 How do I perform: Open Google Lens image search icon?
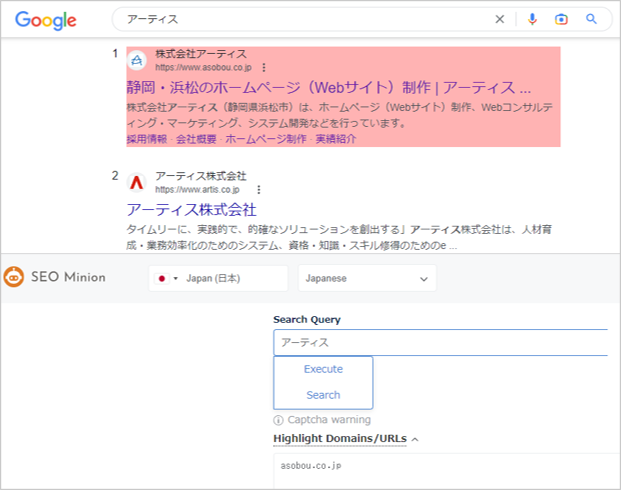(561, 19)
